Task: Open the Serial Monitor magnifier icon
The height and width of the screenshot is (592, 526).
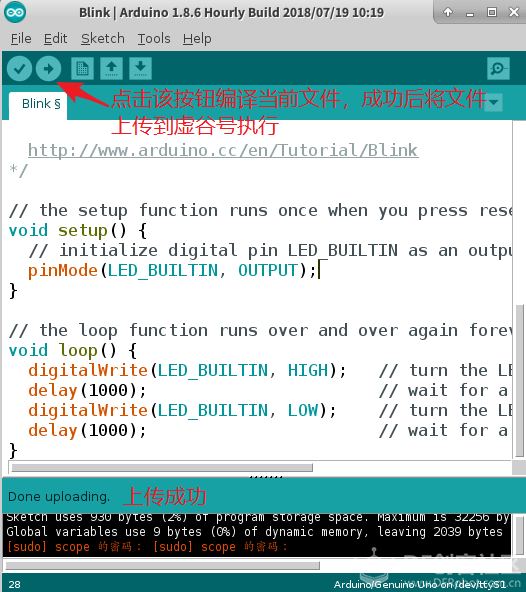Action: pyautogui.click(x=498, y=68)
